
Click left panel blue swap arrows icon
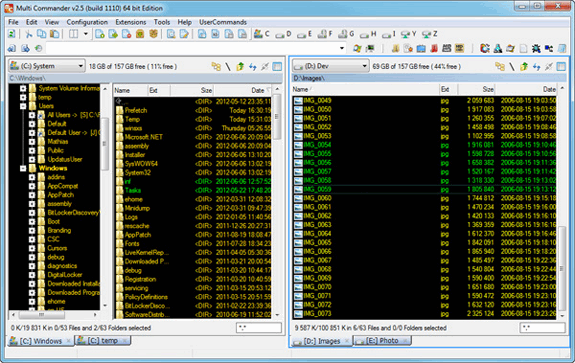253,66
